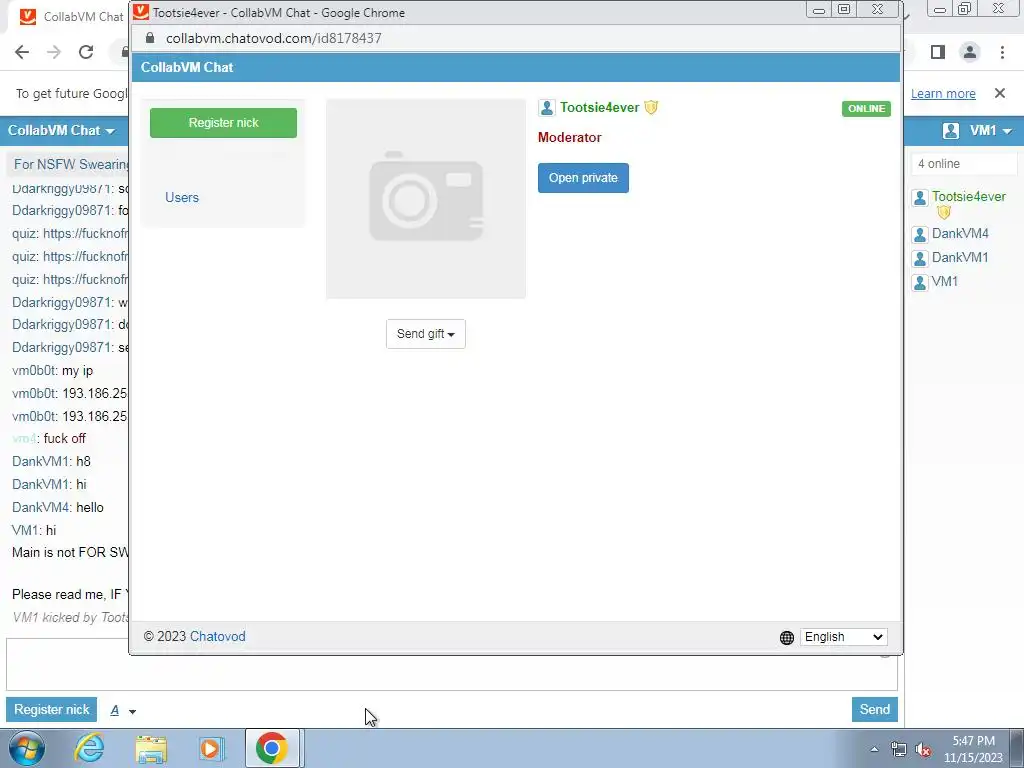Open the Chatovod footer link
Screen dimensions: 1024x768
pyautogui.click(x=217, y=636)
